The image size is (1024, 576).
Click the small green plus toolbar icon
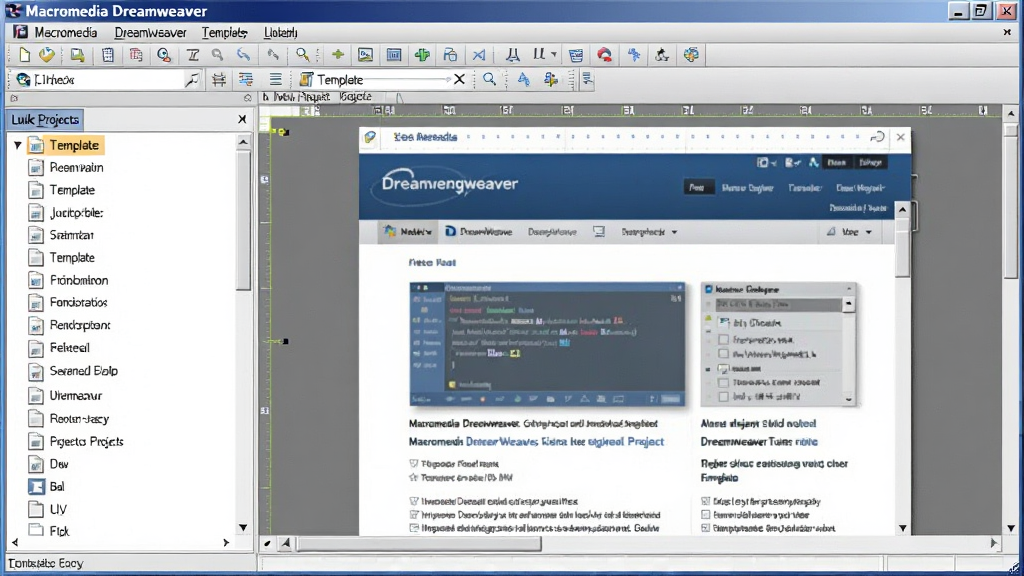[x=338, y=55]
